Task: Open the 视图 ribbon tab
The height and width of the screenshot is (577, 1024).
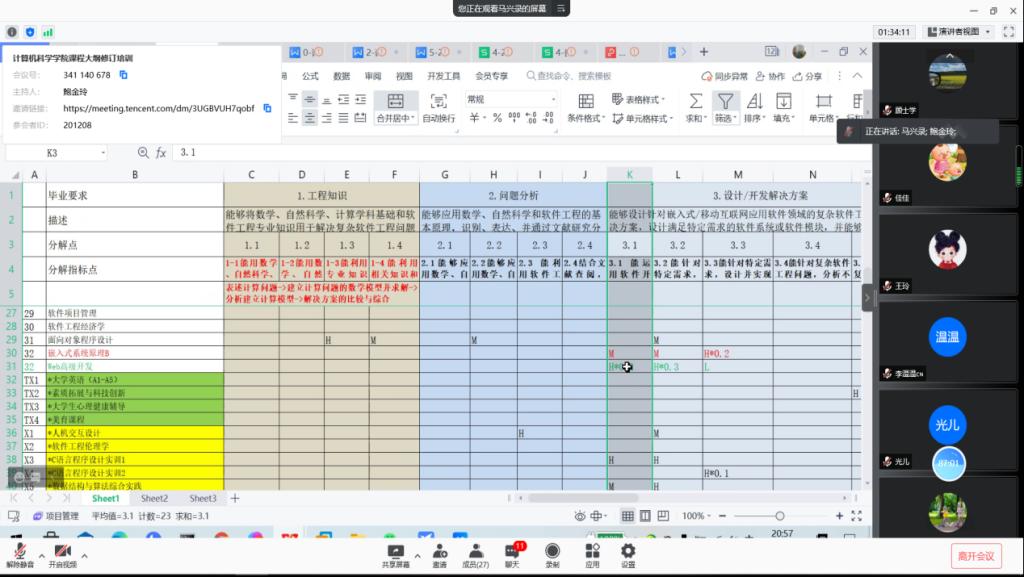Action: coord(404,76)
